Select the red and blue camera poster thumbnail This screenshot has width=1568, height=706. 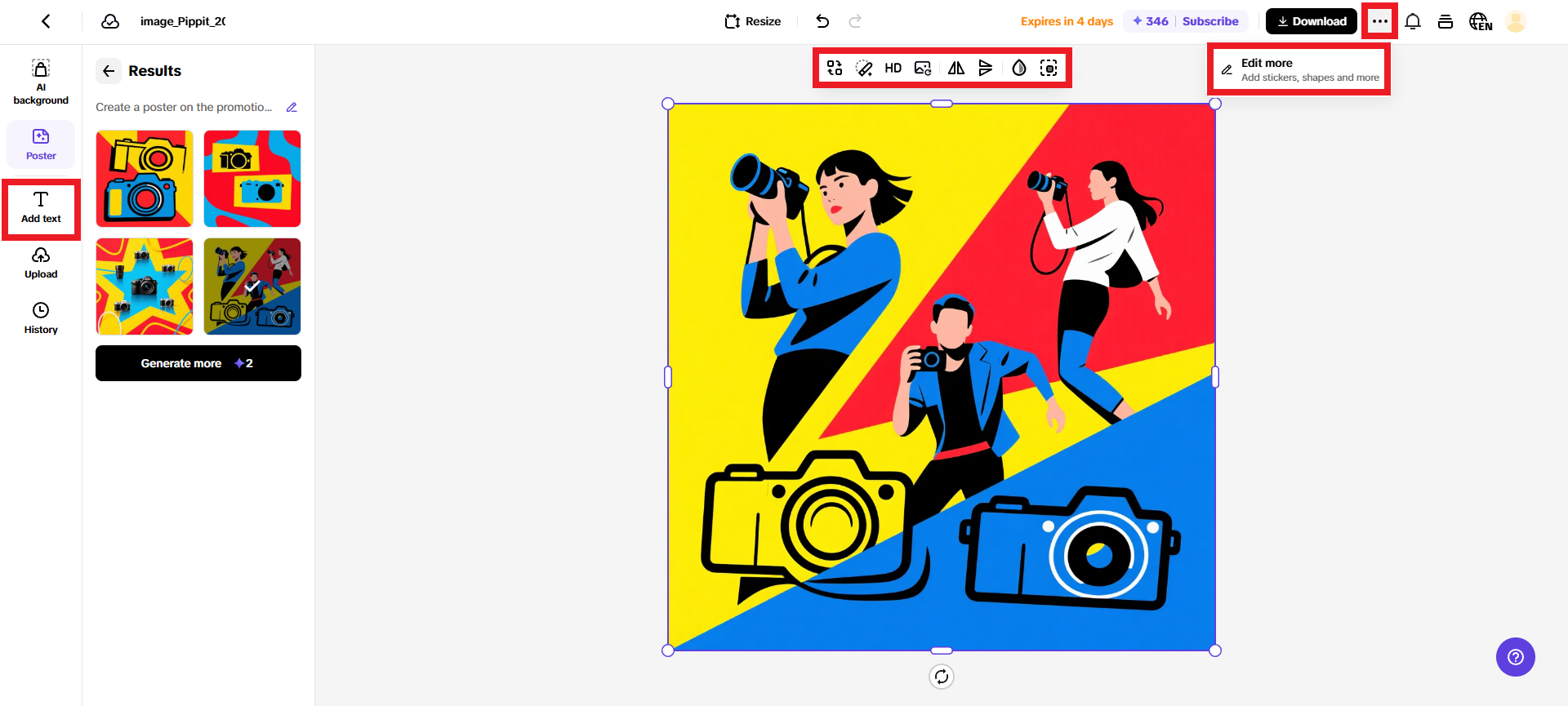click(252, 179)
